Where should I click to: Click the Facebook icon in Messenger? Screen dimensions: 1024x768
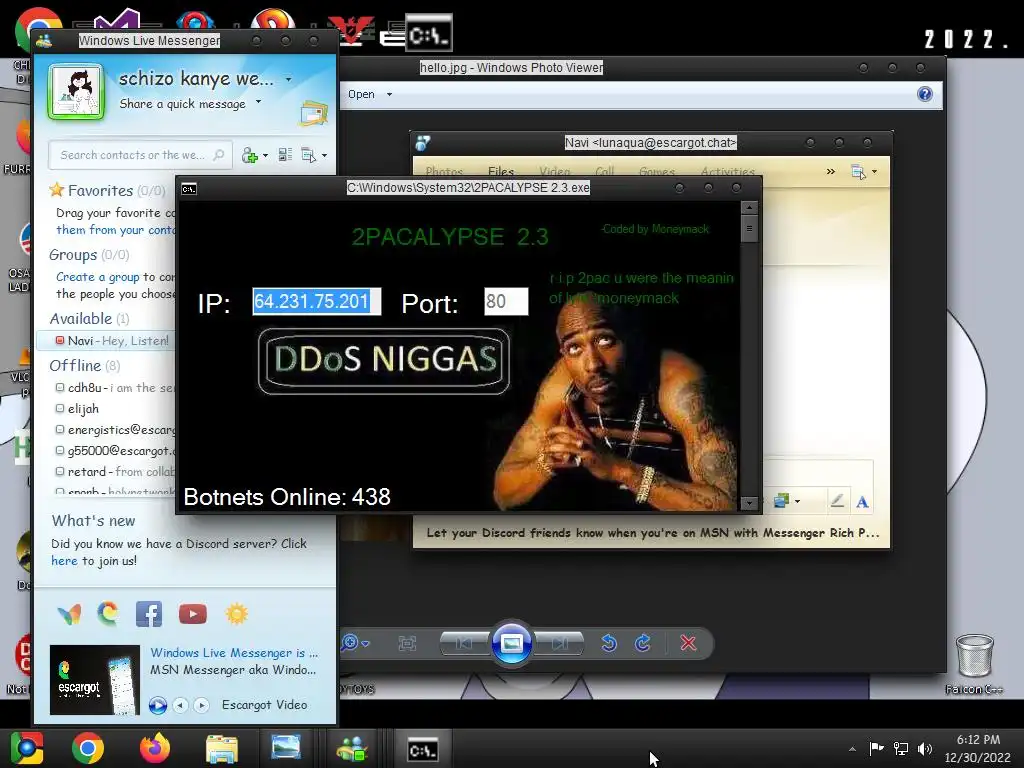pos(149,614)
